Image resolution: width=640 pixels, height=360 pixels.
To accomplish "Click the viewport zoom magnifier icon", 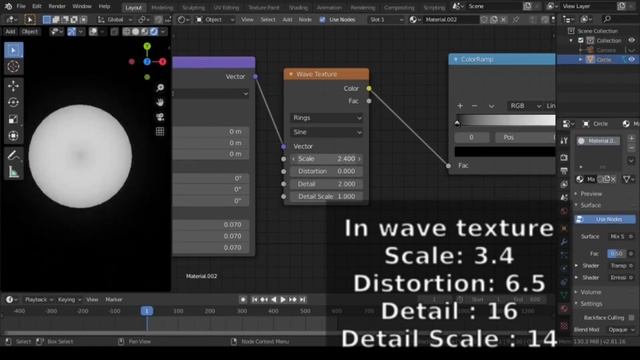I will pyautogui.click(x=160, y=87).
